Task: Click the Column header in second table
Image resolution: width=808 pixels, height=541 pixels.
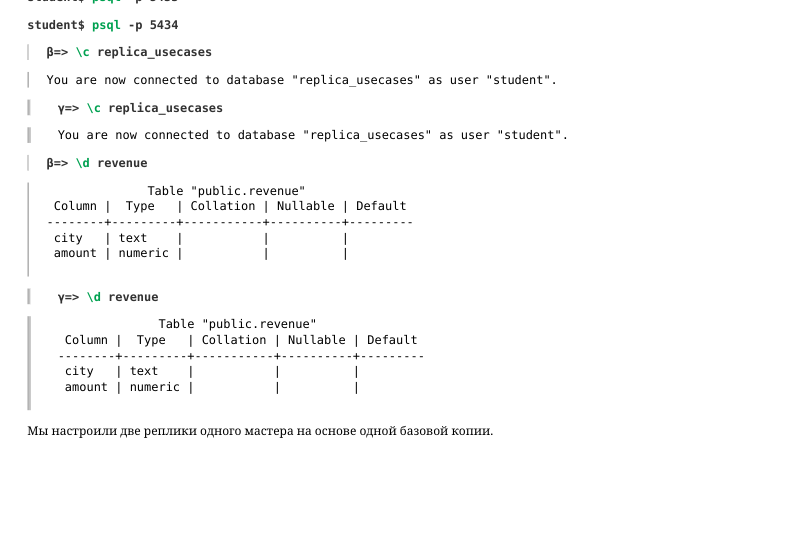Action: click(x=86, y=340)
